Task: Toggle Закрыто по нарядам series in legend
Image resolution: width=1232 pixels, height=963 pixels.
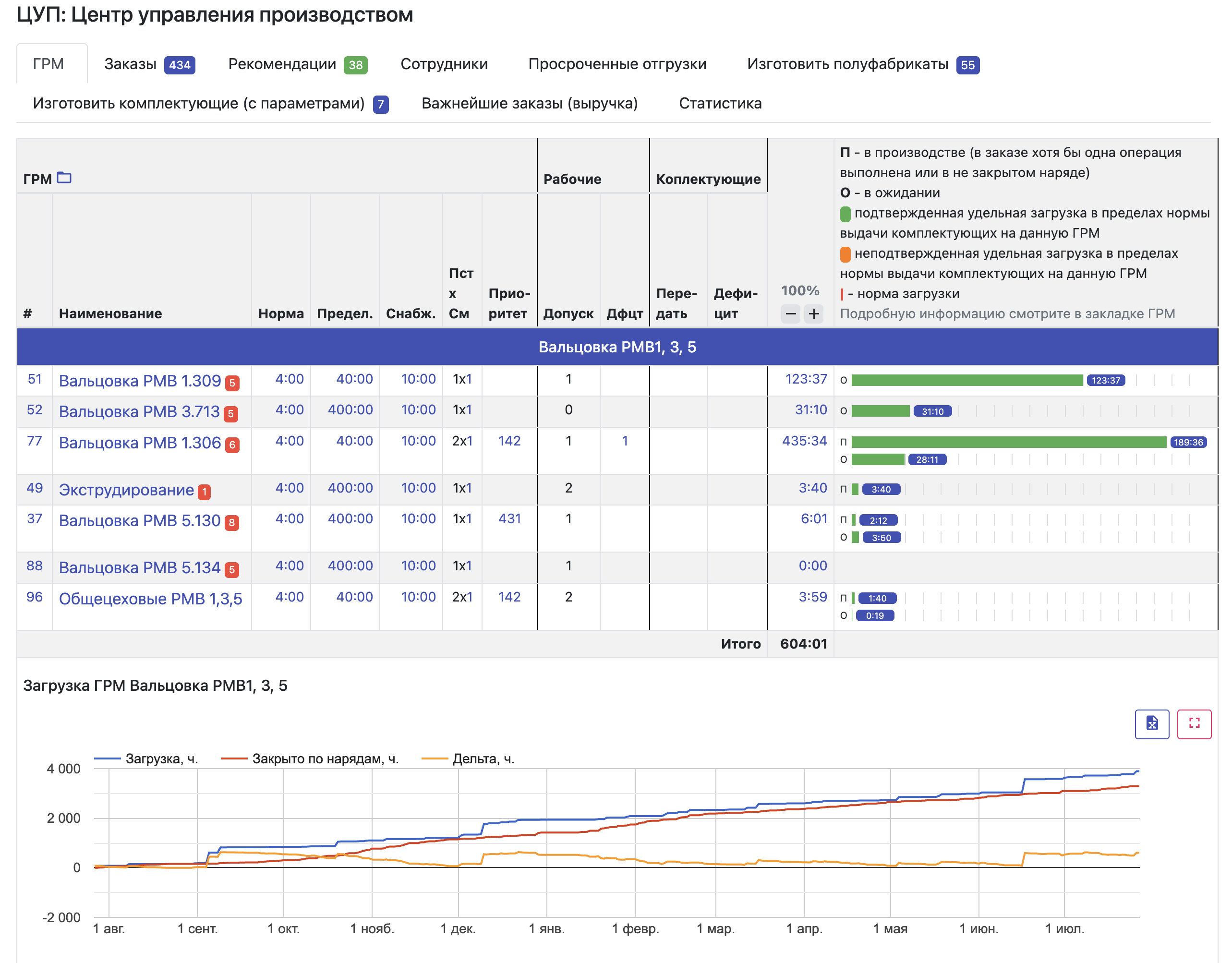Action: click(310, 759)
